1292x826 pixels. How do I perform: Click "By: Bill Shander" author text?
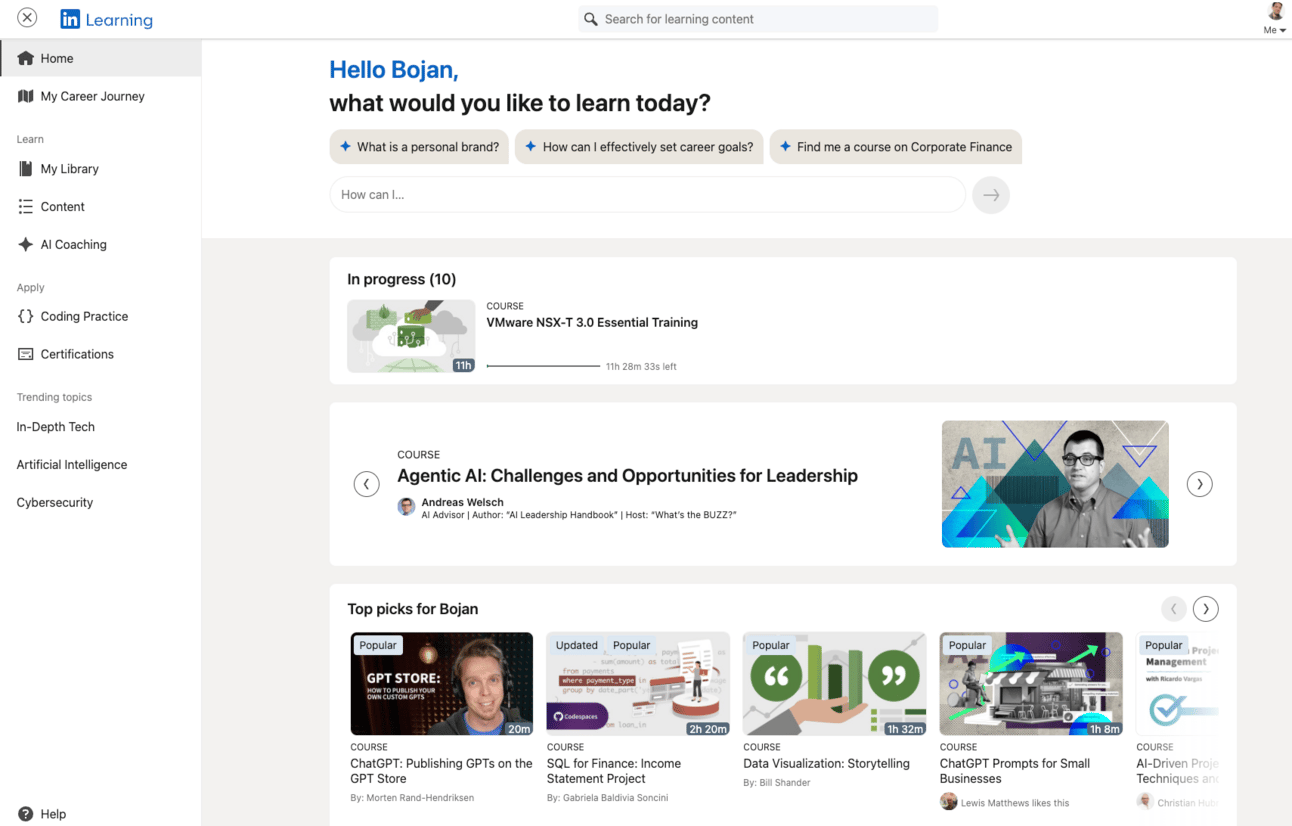tap(777, 783)
